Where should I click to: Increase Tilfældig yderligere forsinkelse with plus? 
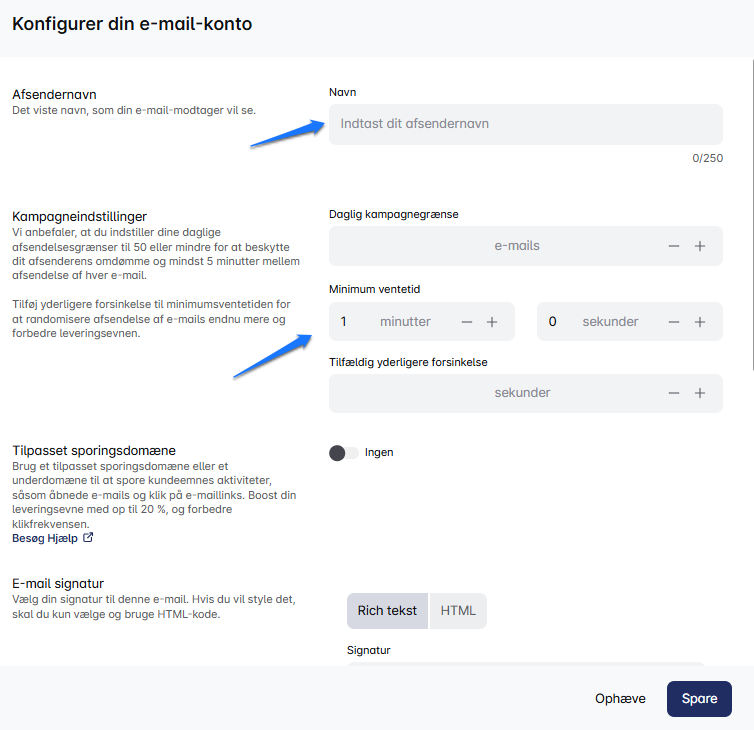point(700,393)
